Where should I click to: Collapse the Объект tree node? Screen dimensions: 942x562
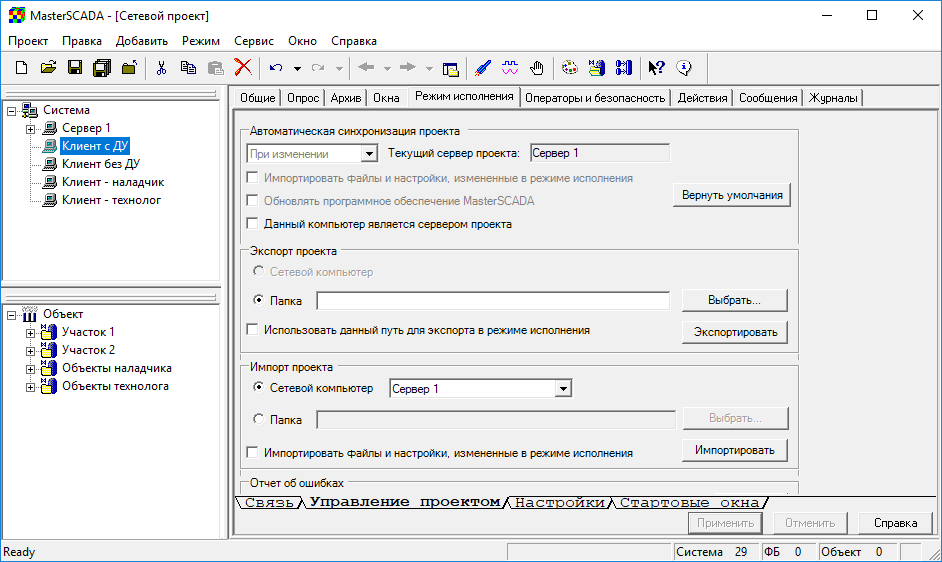point(11,315)
